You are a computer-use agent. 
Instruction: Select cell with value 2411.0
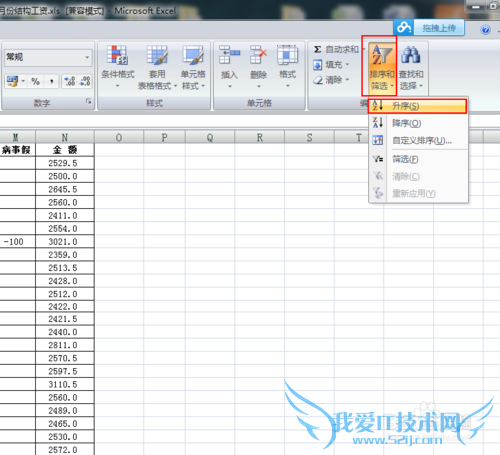[65, 216]
